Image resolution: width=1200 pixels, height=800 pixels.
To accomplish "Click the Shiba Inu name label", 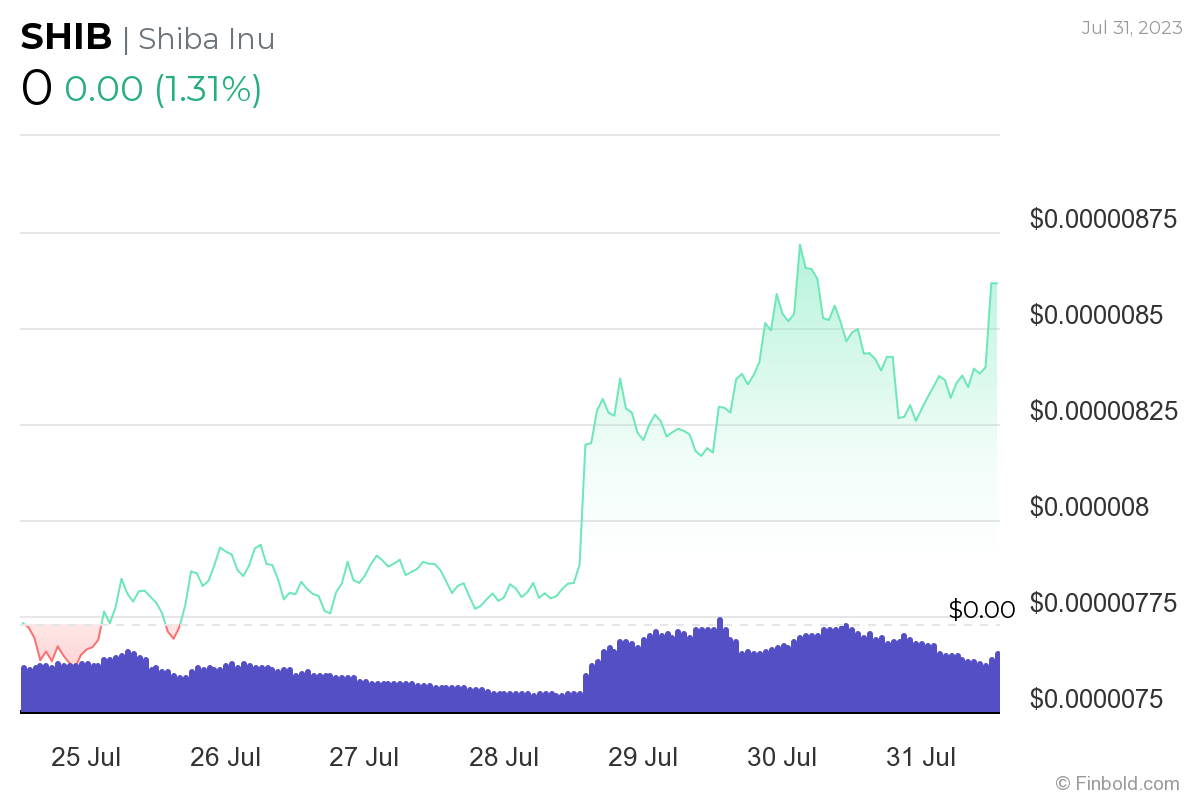I will tap(206, 39).
